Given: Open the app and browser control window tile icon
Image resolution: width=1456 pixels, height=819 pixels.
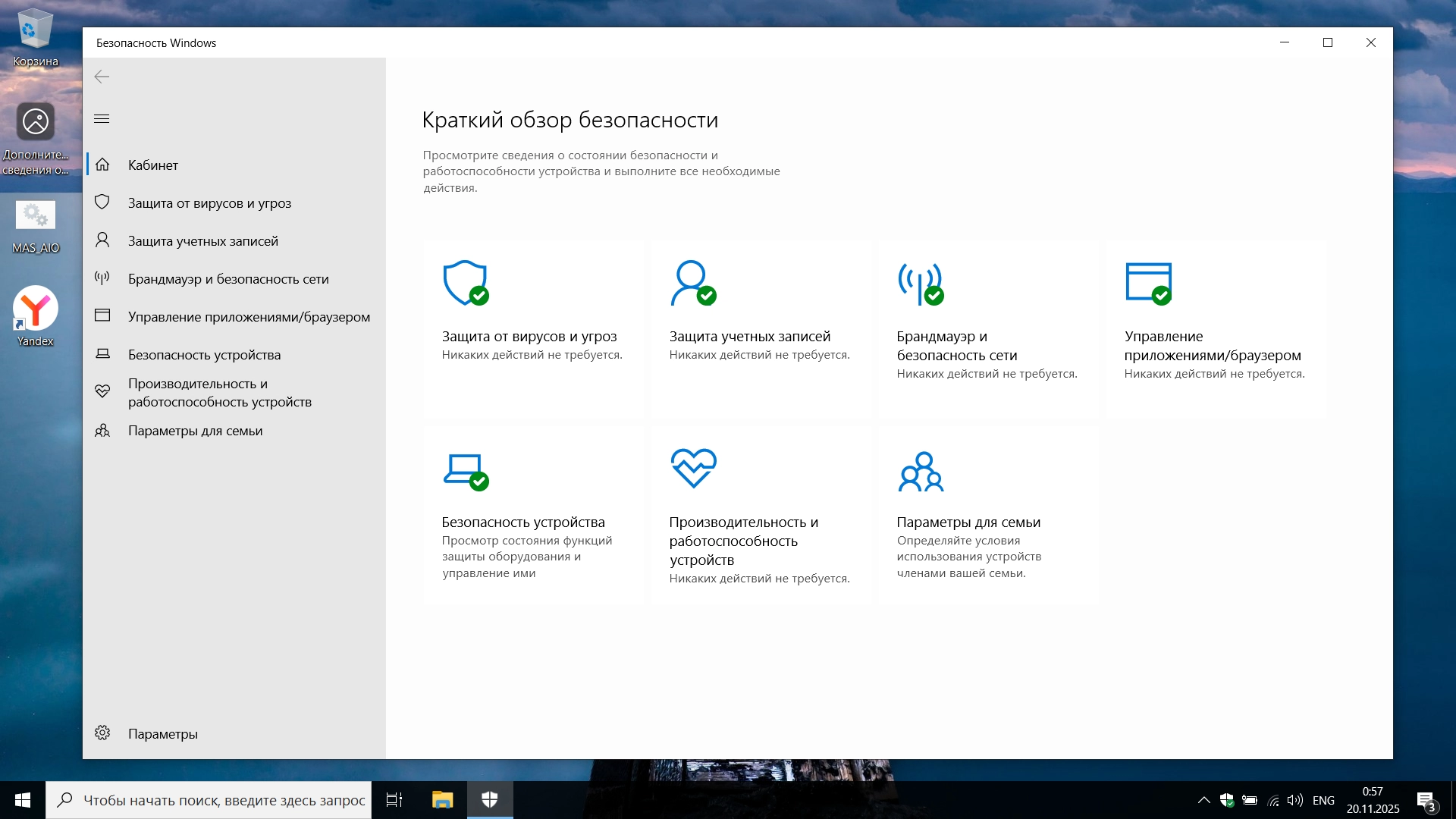Looking at the screenshot, I should (x=1148, y=283).
